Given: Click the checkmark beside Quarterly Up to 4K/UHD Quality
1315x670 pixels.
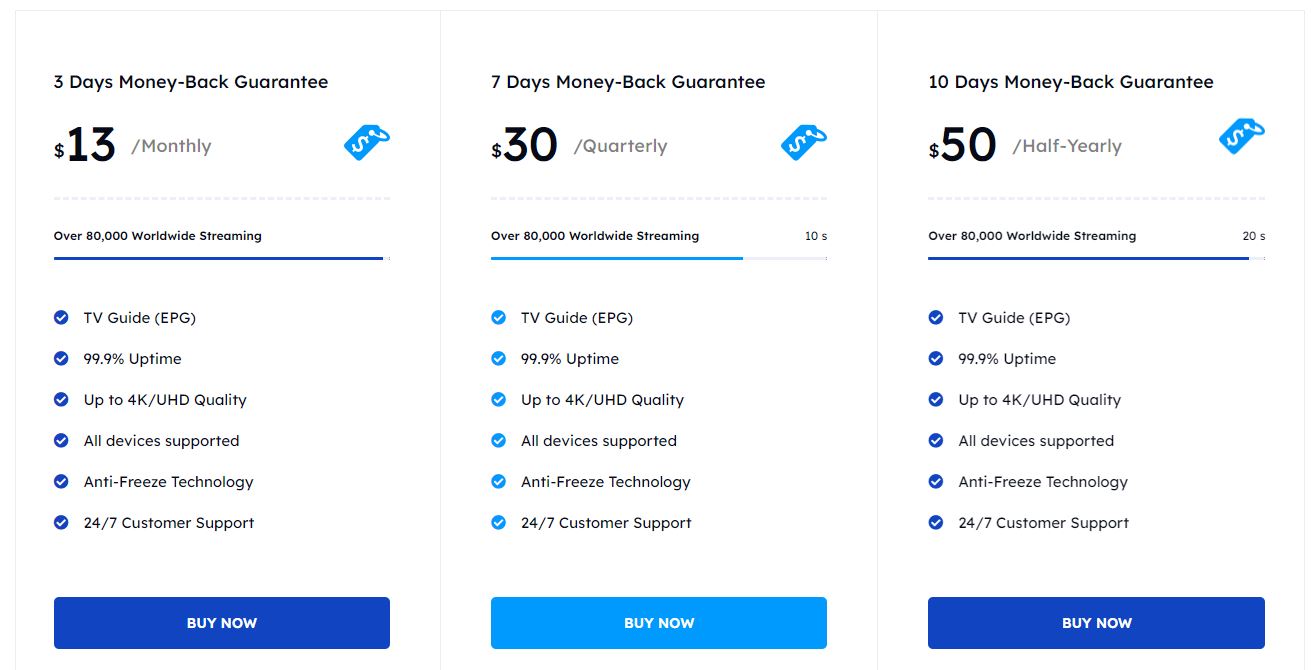Looking at the screenshot, I should coord(498,399).
